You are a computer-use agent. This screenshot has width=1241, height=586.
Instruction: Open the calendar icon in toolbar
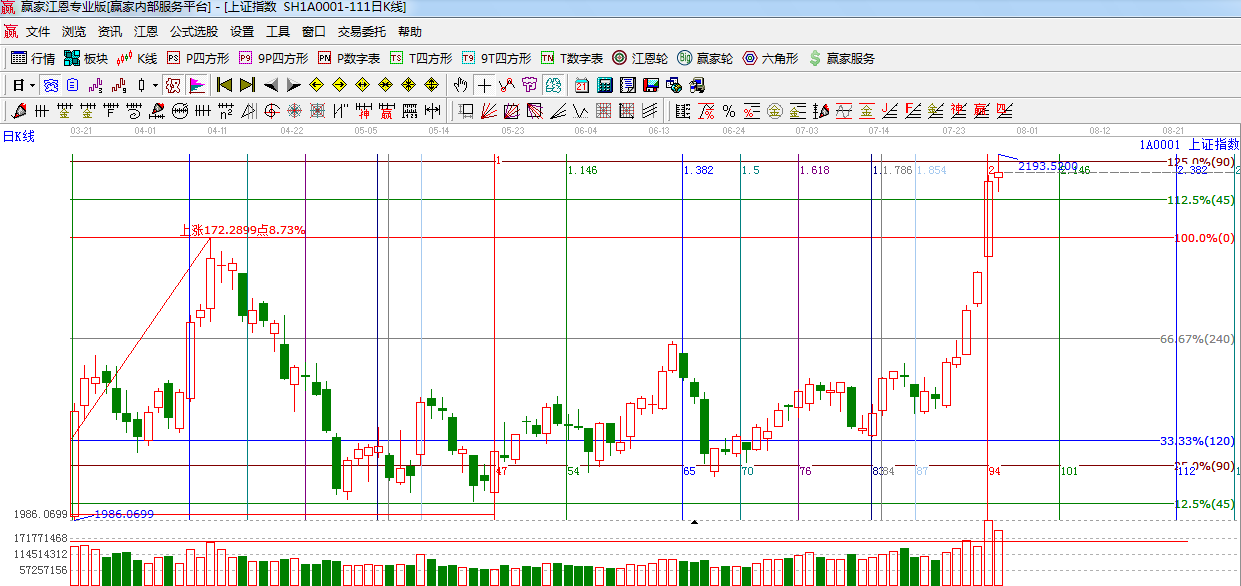point(582,85)
